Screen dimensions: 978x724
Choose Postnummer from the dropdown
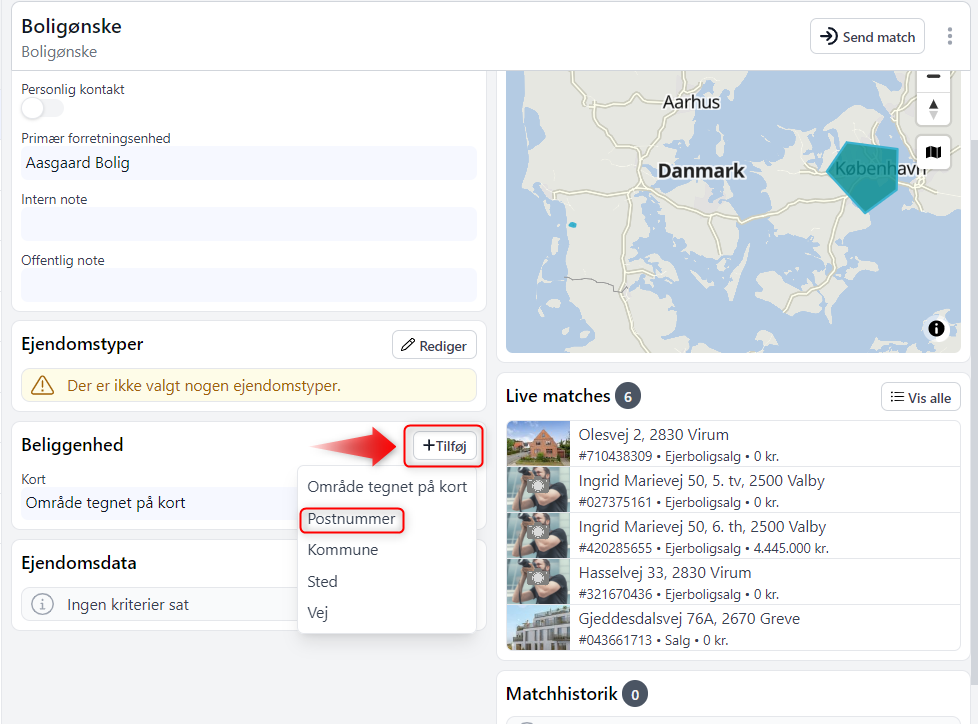point(351,519)
